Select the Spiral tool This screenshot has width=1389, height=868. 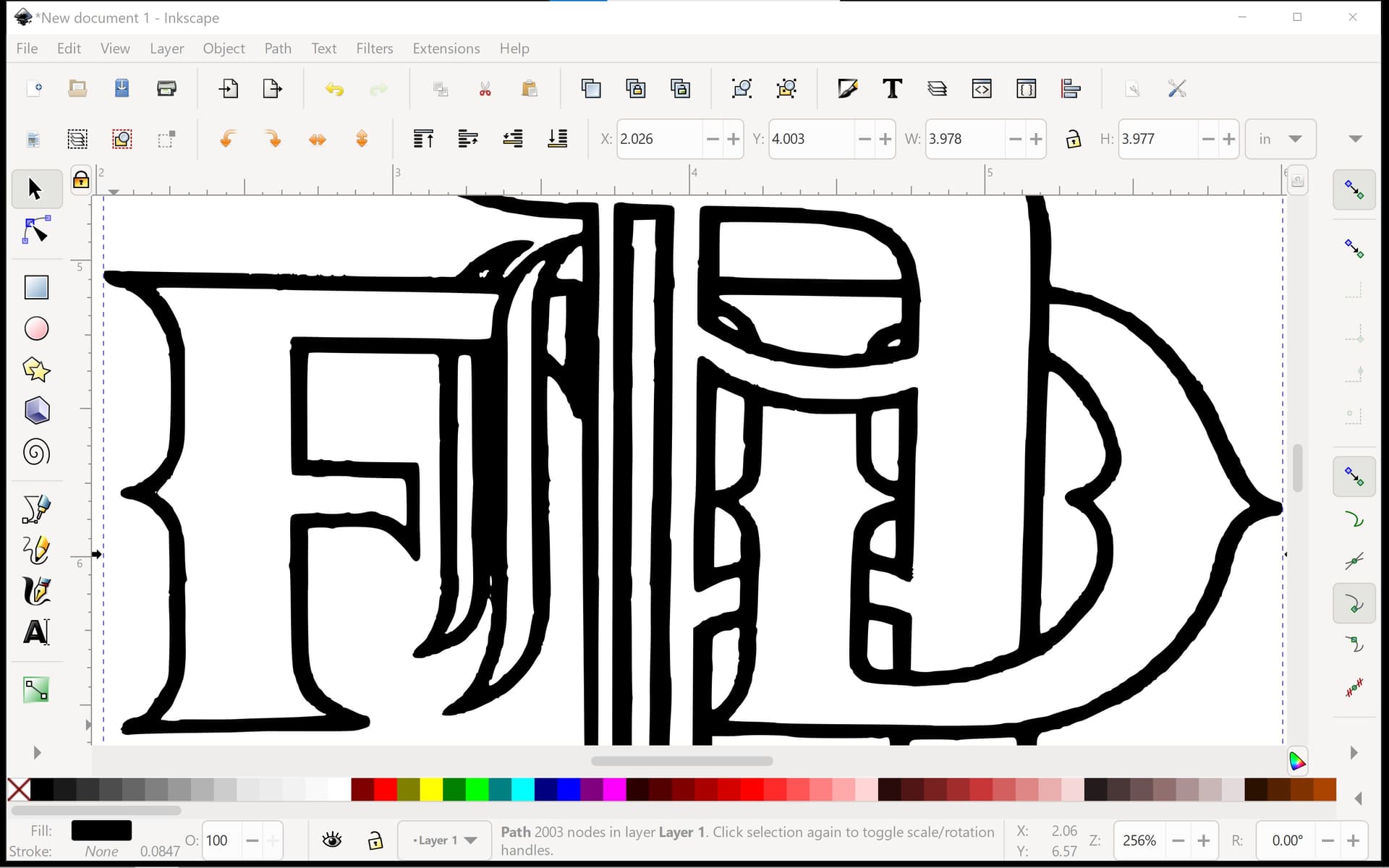[x=36, y=452]
